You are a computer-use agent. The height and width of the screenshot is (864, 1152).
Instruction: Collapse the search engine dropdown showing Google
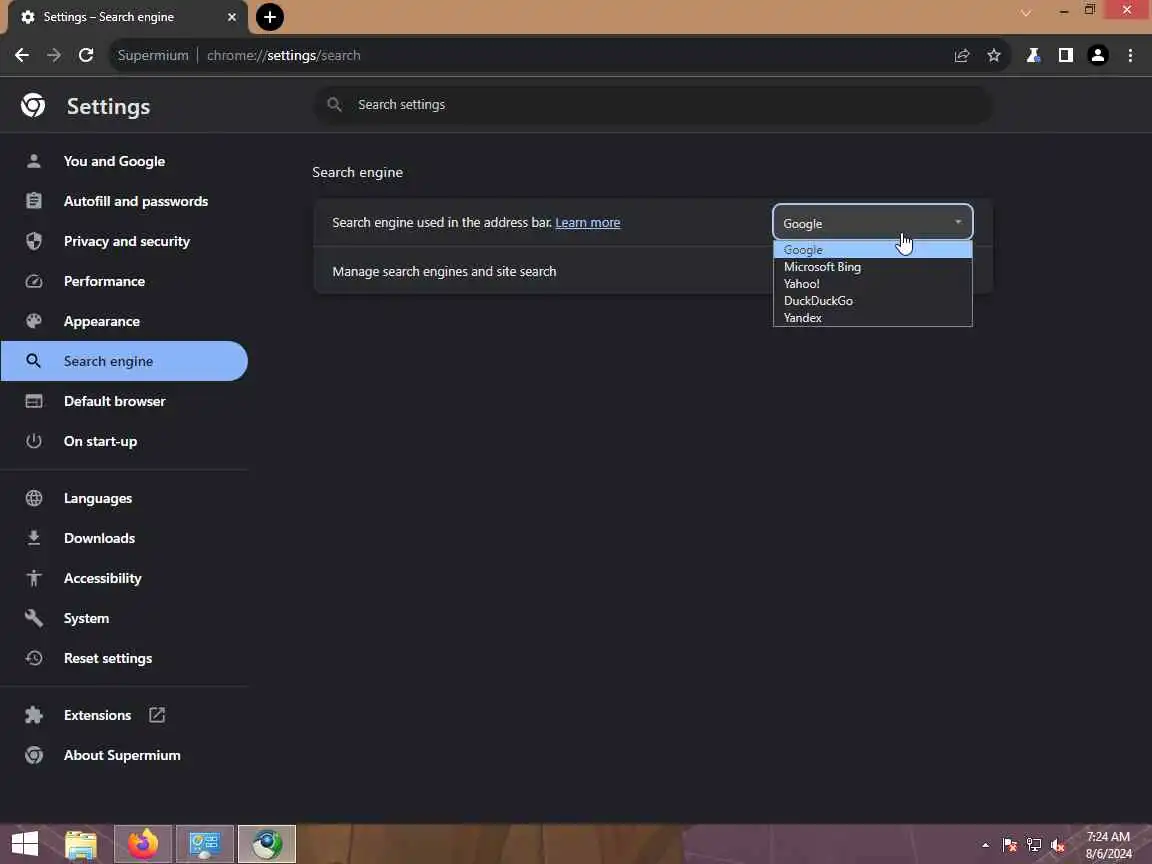(873, 223)
